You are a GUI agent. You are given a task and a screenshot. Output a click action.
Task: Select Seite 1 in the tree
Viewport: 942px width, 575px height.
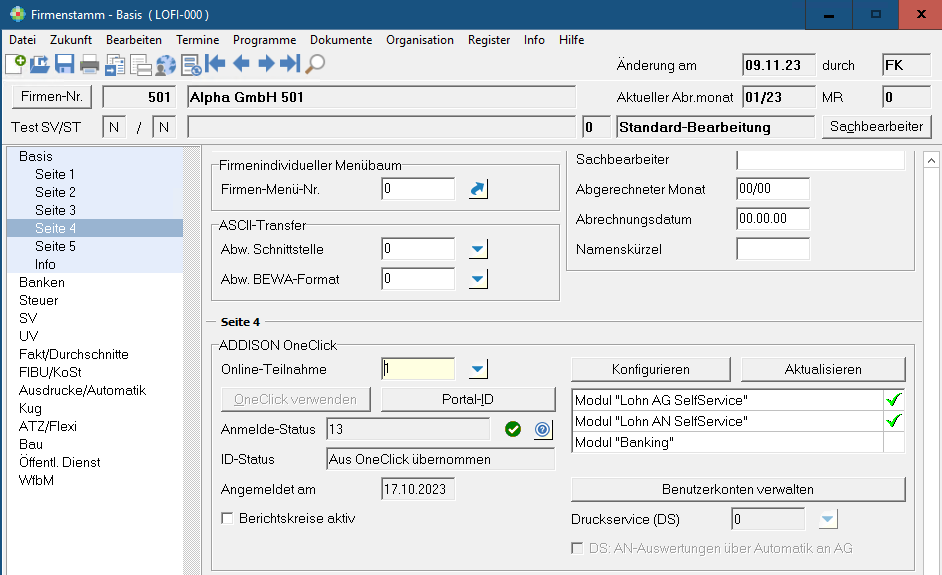click(55, 174)
